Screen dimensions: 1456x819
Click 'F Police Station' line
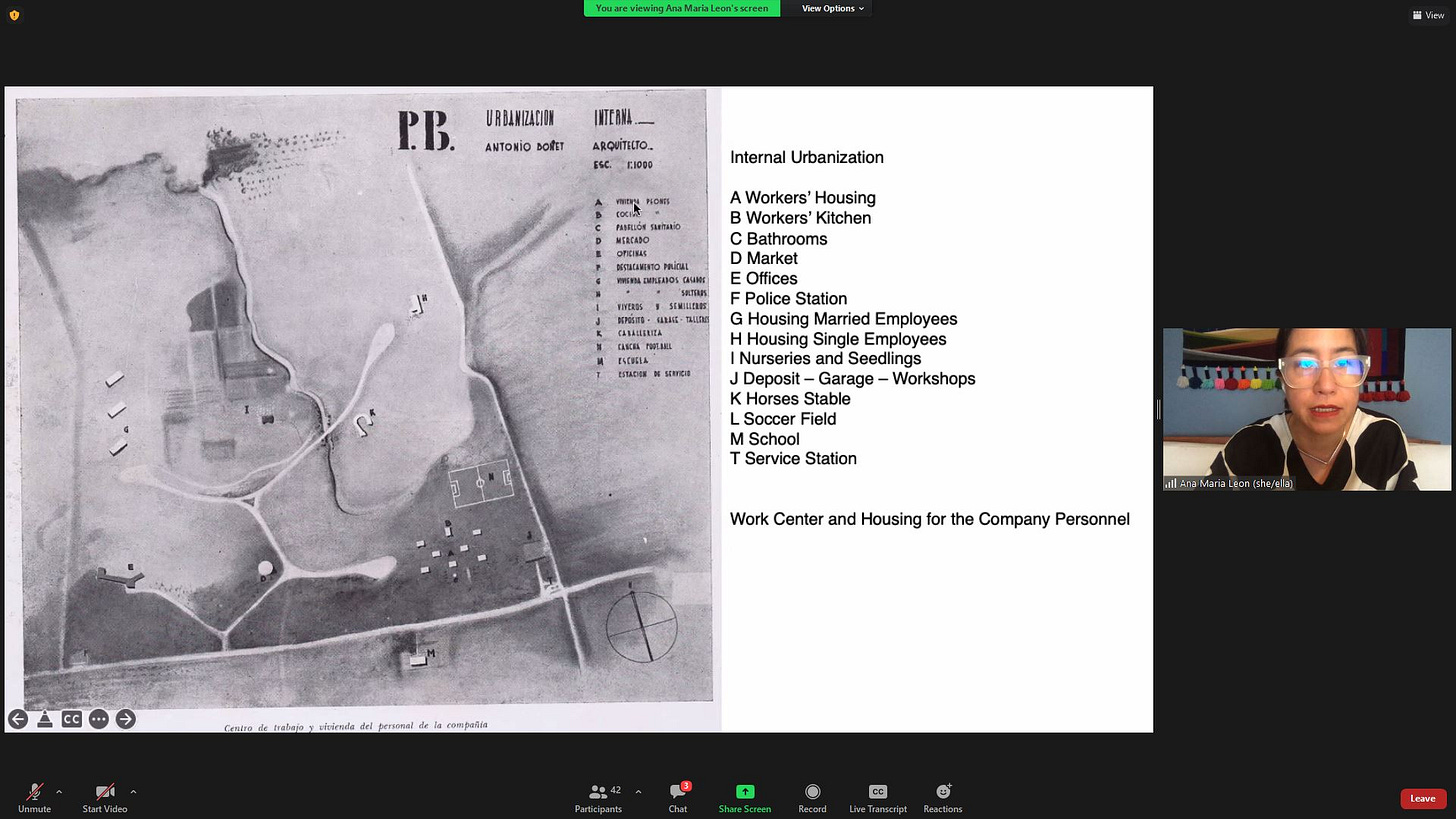pyautogui.click(x=788, y=298)
